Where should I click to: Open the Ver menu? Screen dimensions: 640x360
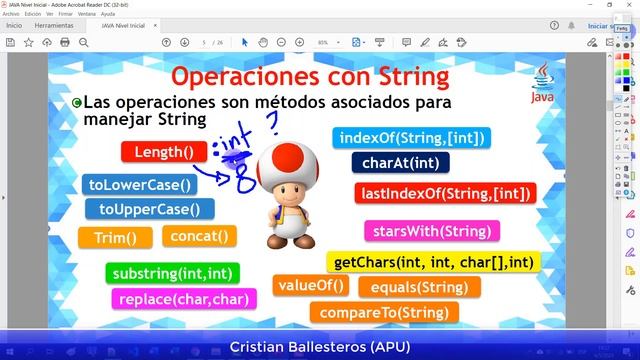(x=50, y=14)
